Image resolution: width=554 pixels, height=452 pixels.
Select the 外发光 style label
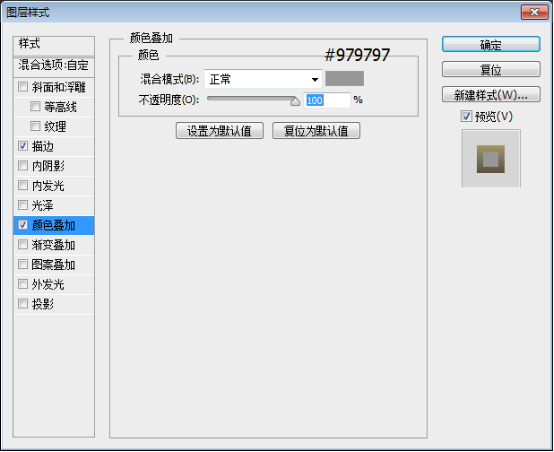tap(48, 284)
